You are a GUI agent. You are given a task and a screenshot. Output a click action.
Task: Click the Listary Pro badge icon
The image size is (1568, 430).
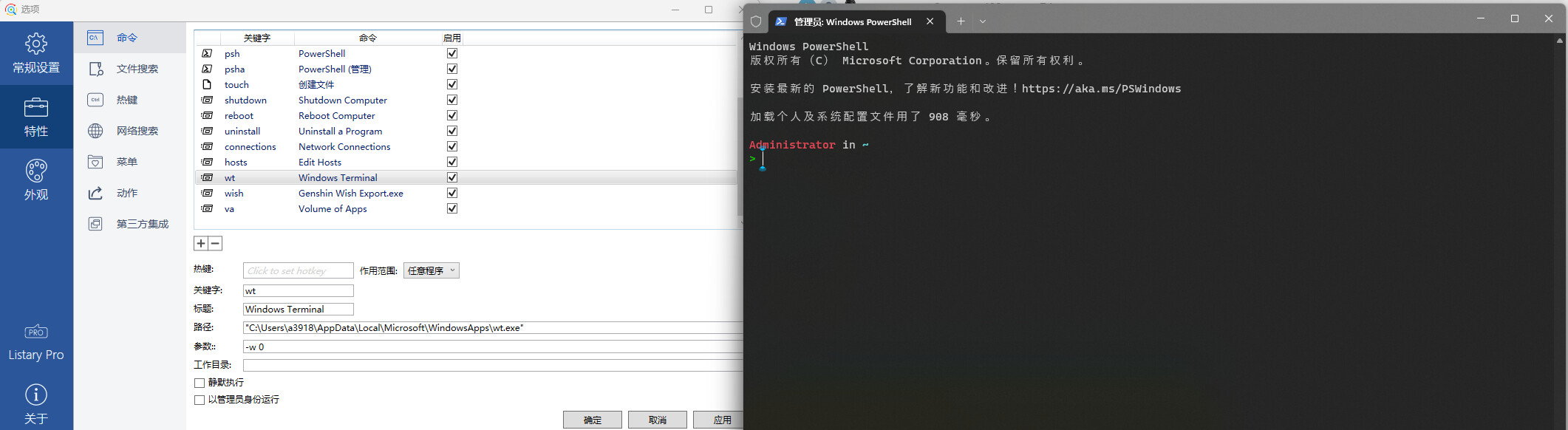pos(36,332)
